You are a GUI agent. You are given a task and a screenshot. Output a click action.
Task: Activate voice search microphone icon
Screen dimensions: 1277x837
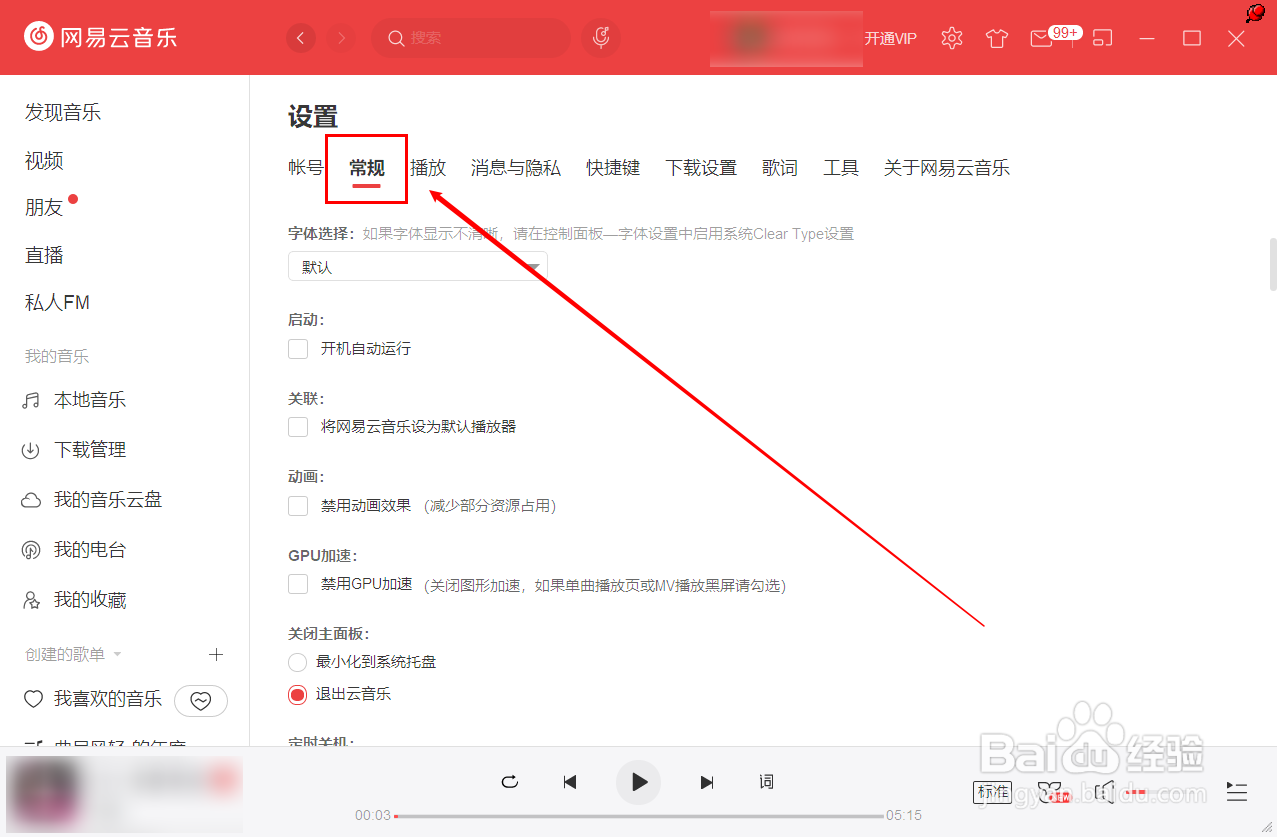tap(601, 38)
